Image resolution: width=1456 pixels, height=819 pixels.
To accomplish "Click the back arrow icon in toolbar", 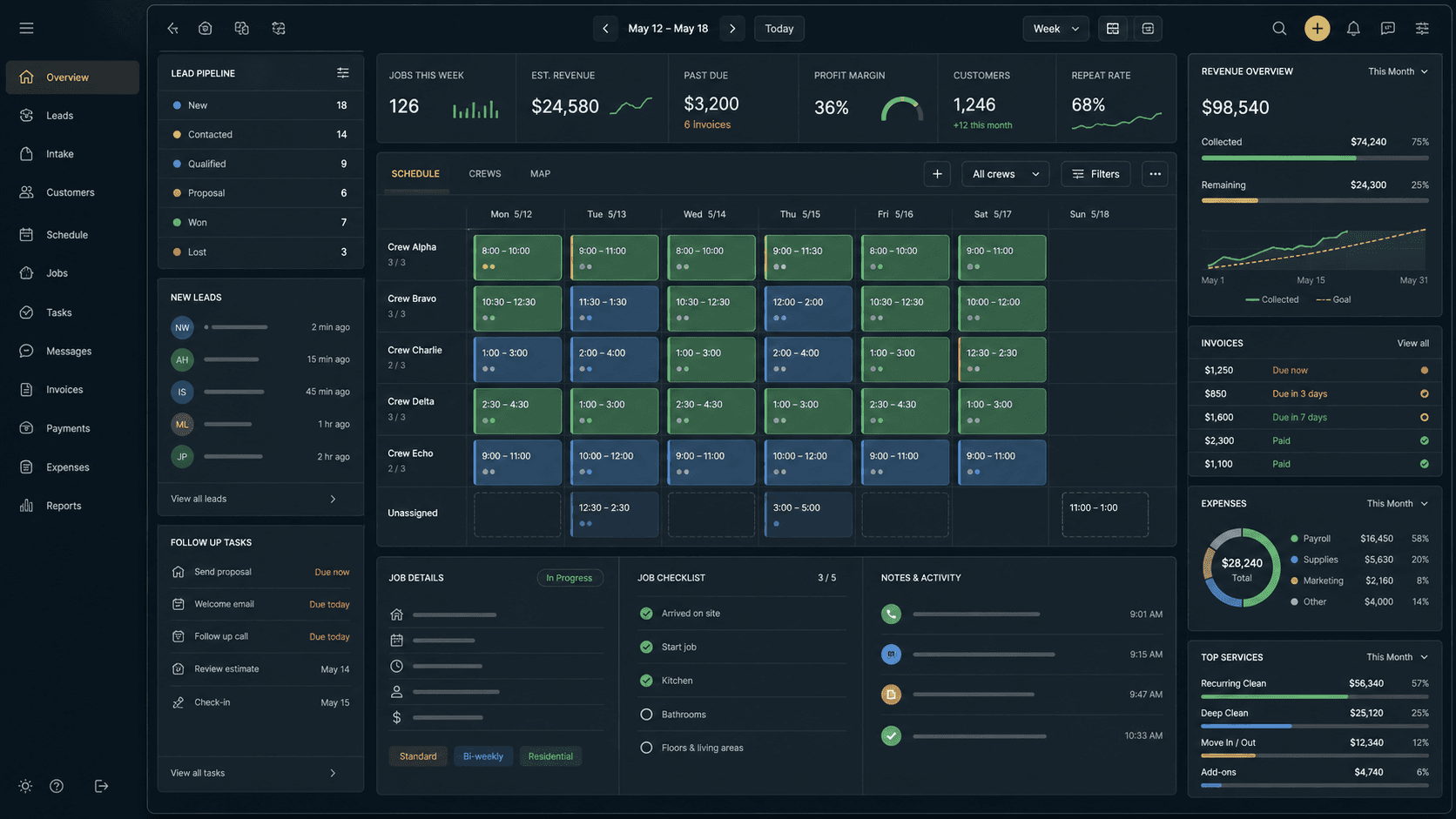I will 172,29.
